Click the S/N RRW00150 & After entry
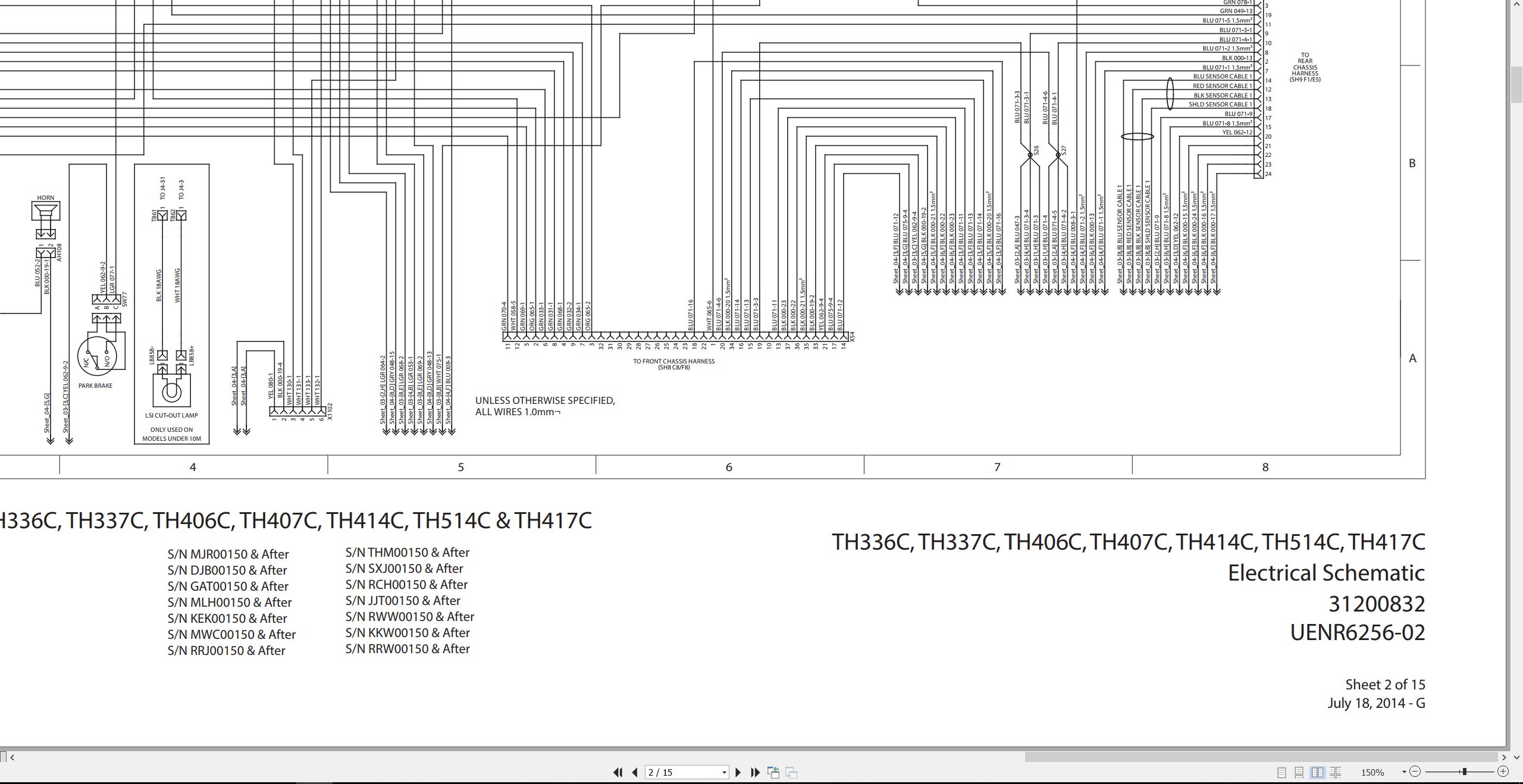 (408, 649)
